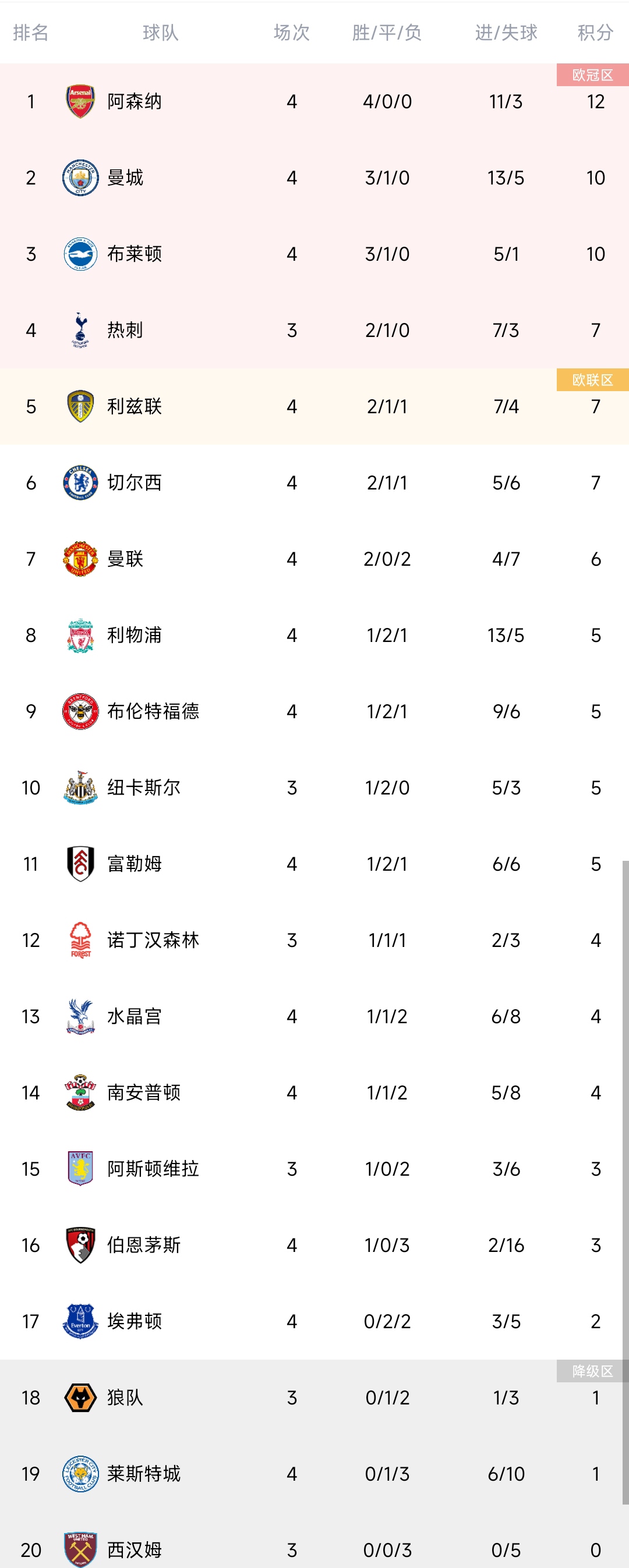Screen dimensions: 629x1568
Task: Open the 利兹联 team name link
Action: pos(135,406)
